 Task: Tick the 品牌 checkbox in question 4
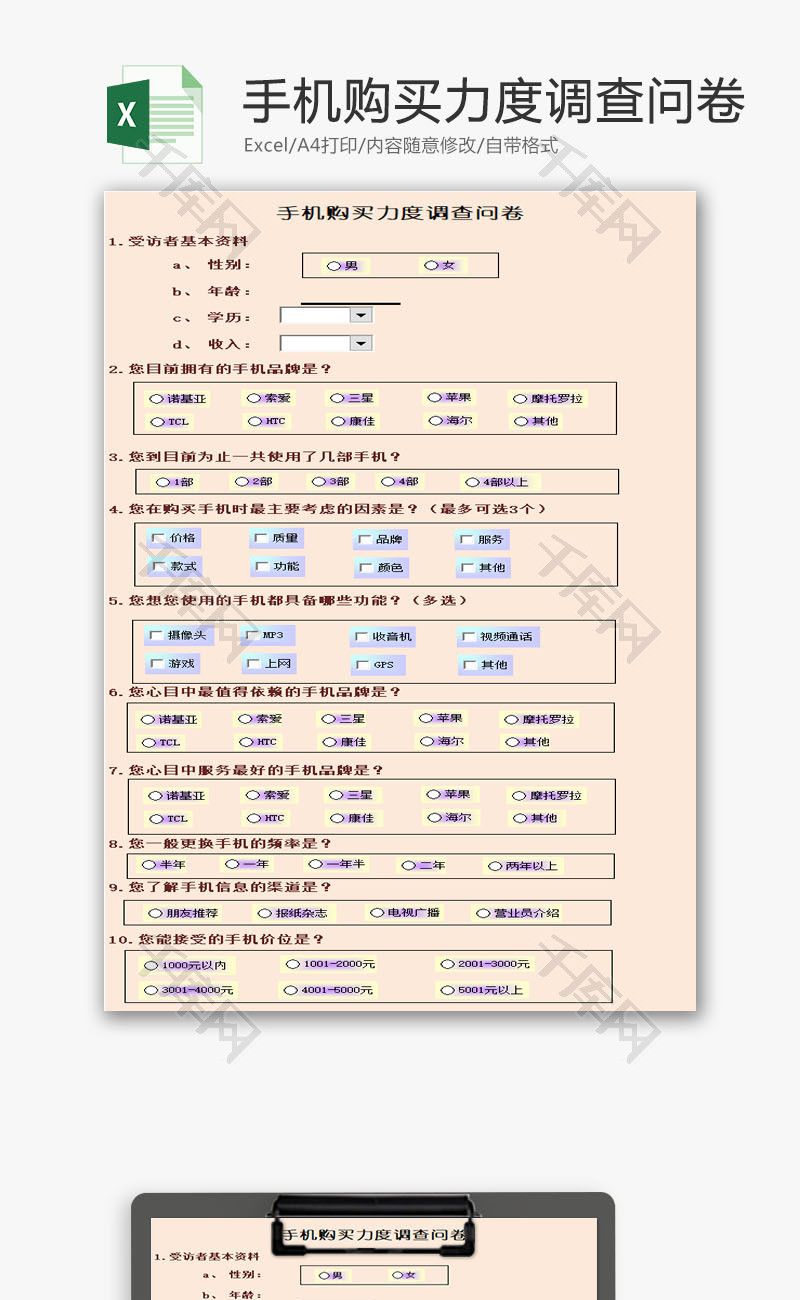[x=364, y=540]
